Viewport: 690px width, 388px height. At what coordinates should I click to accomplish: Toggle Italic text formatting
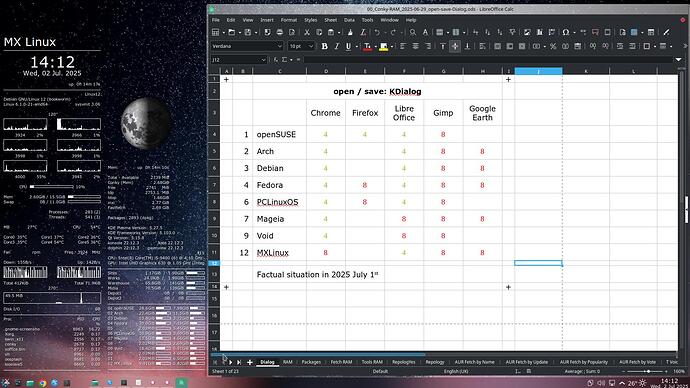337,46
